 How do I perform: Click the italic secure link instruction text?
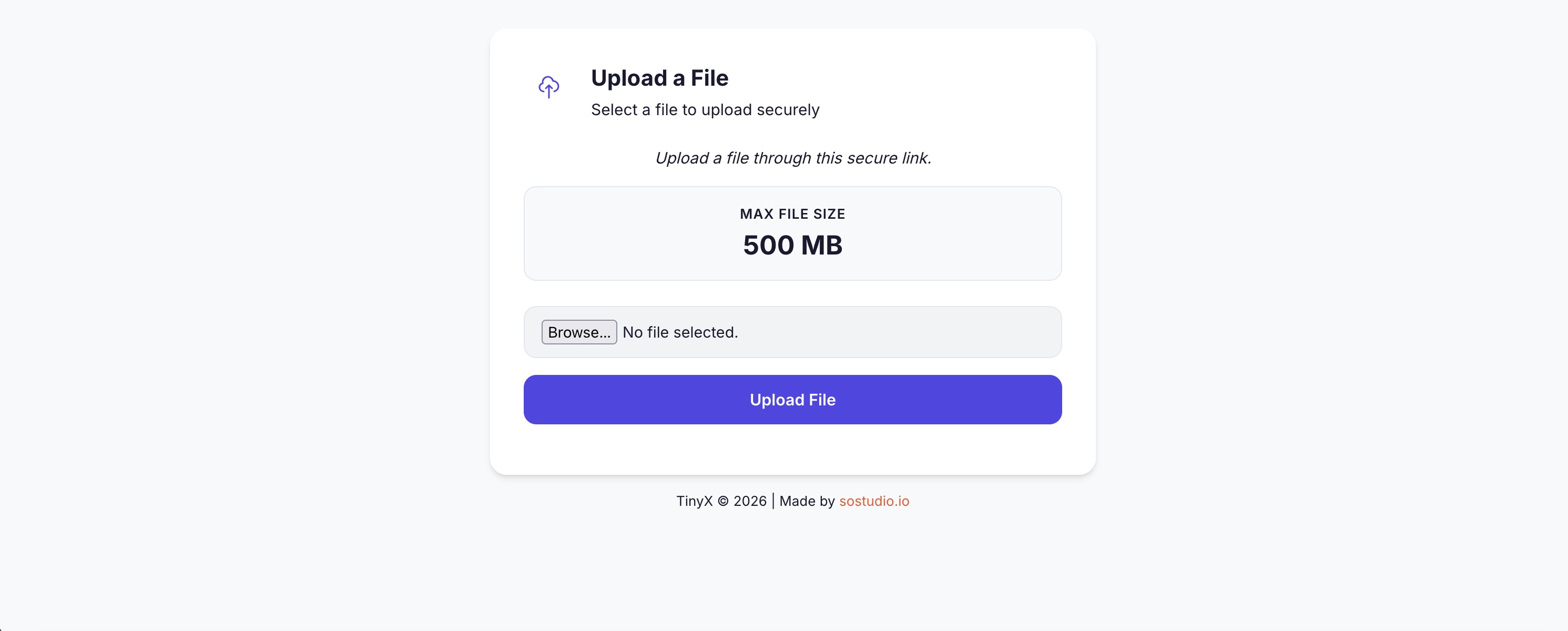(792, 158)
